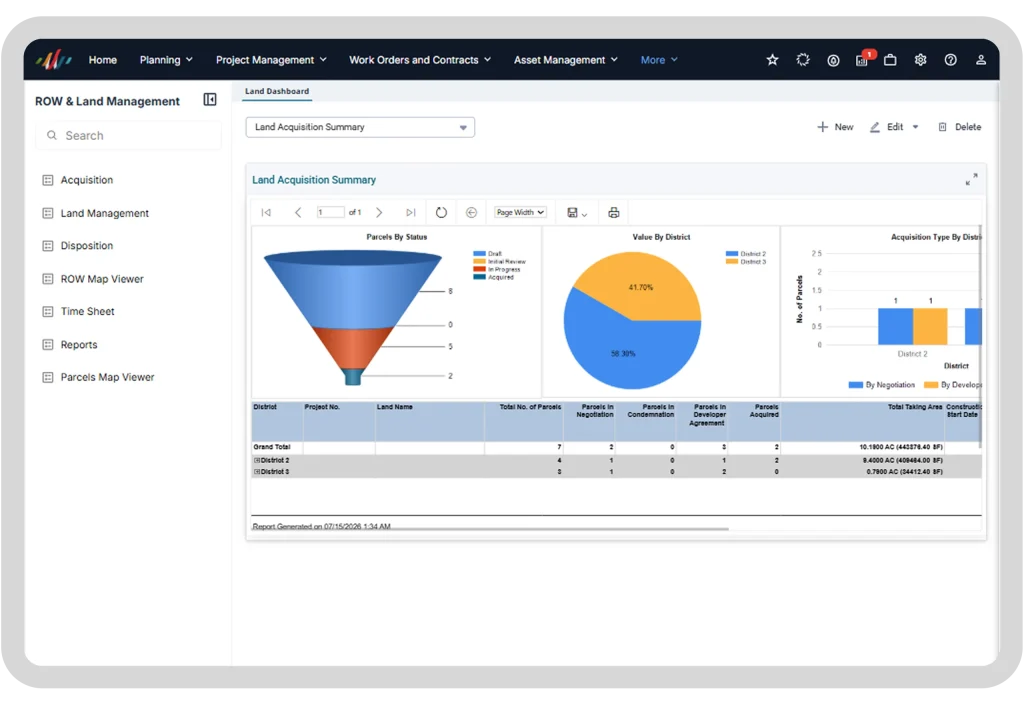Open the user profile icon
1024x705 pixels.
point(980,60)
